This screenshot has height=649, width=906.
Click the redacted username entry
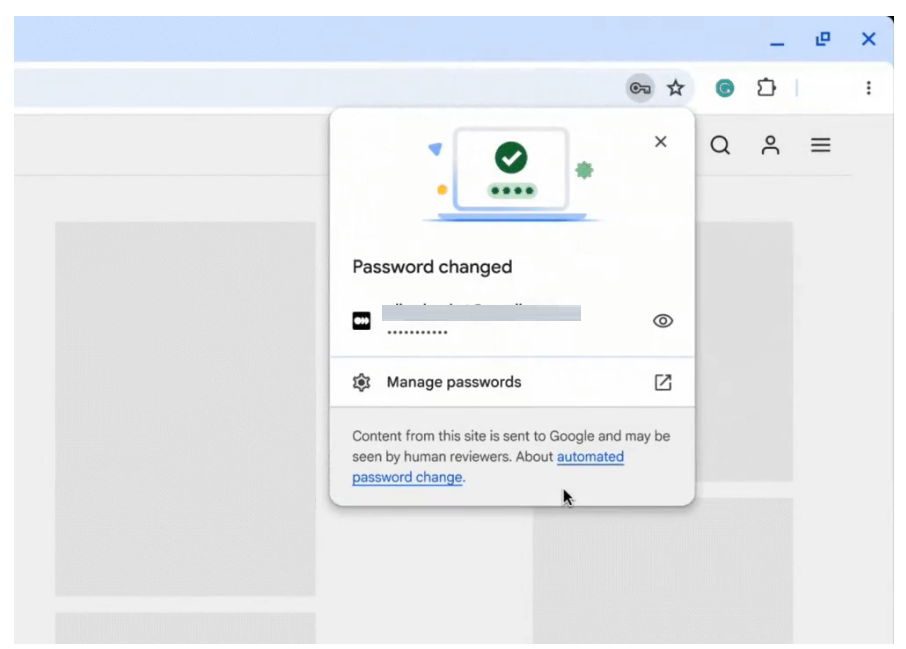[481, 313]
